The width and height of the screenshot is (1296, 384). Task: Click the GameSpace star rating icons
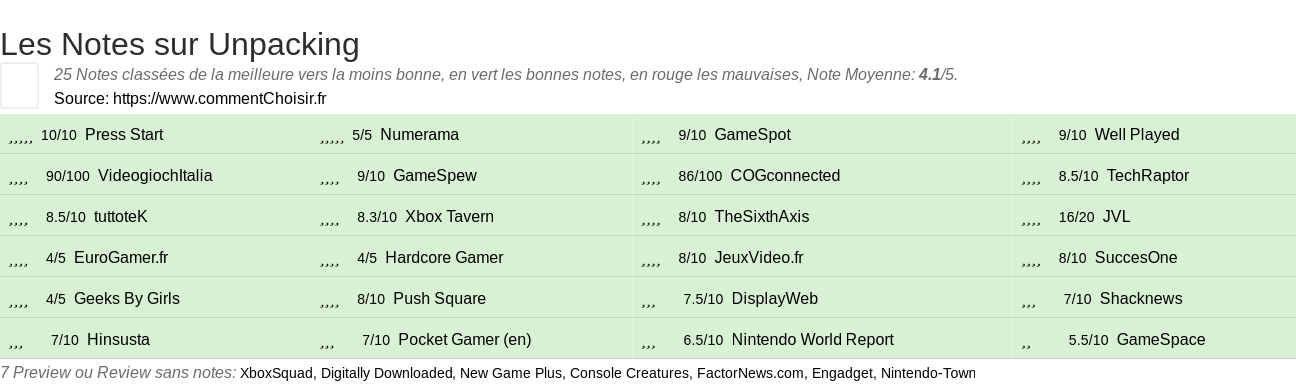(1027, 343)
